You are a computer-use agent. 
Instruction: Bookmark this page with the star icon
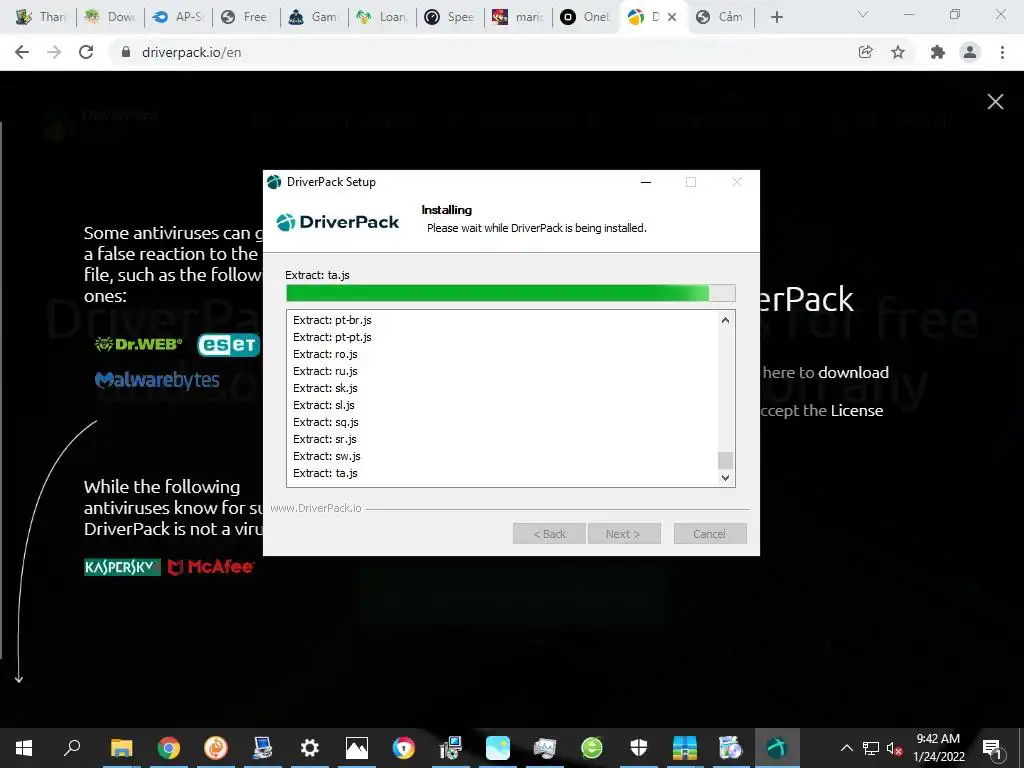point(898,52)
